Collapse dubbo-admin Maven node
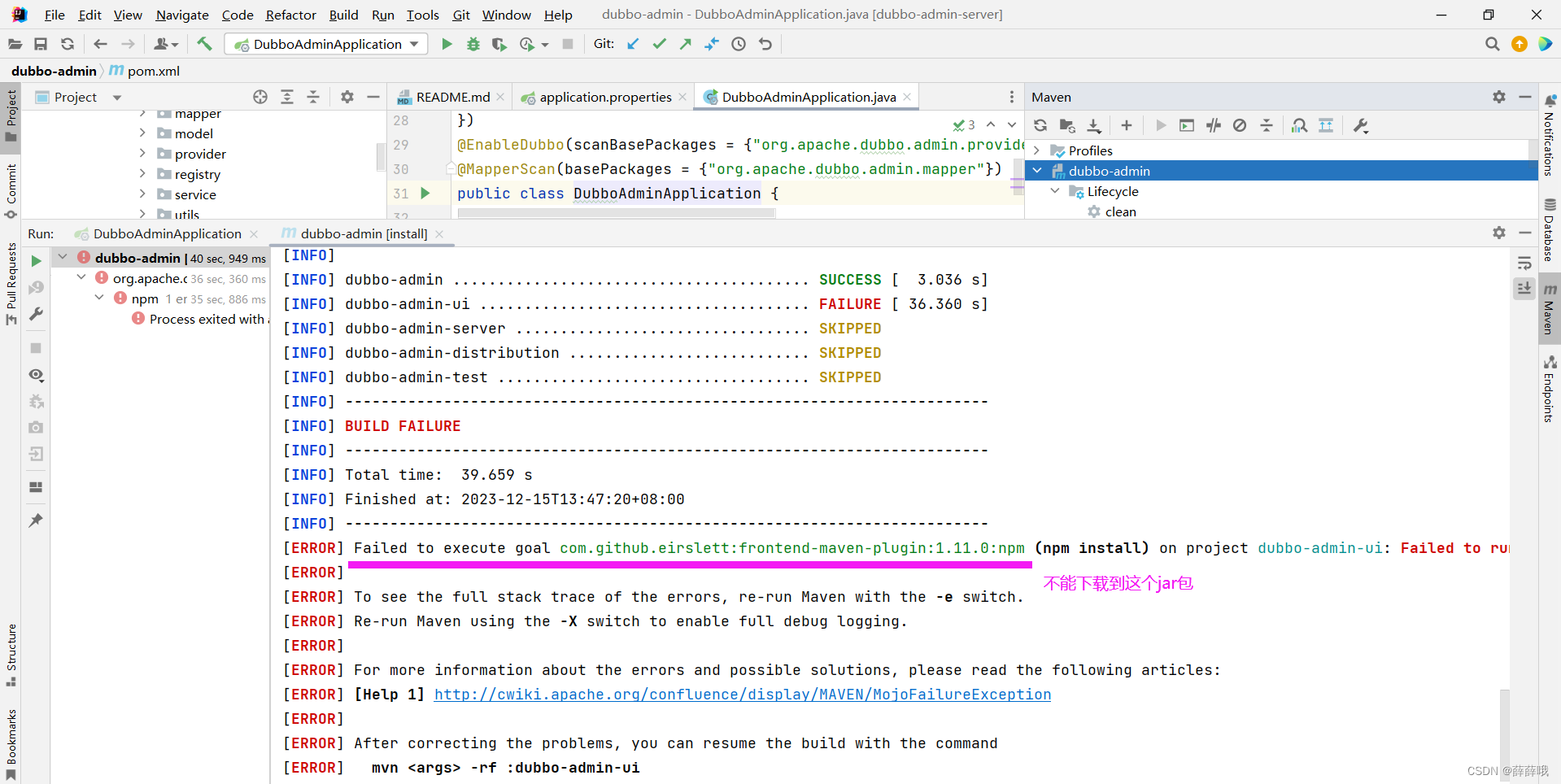The width and height of the screenshot is (1561, 784). pyautogui.click(x=1037, y=171)
